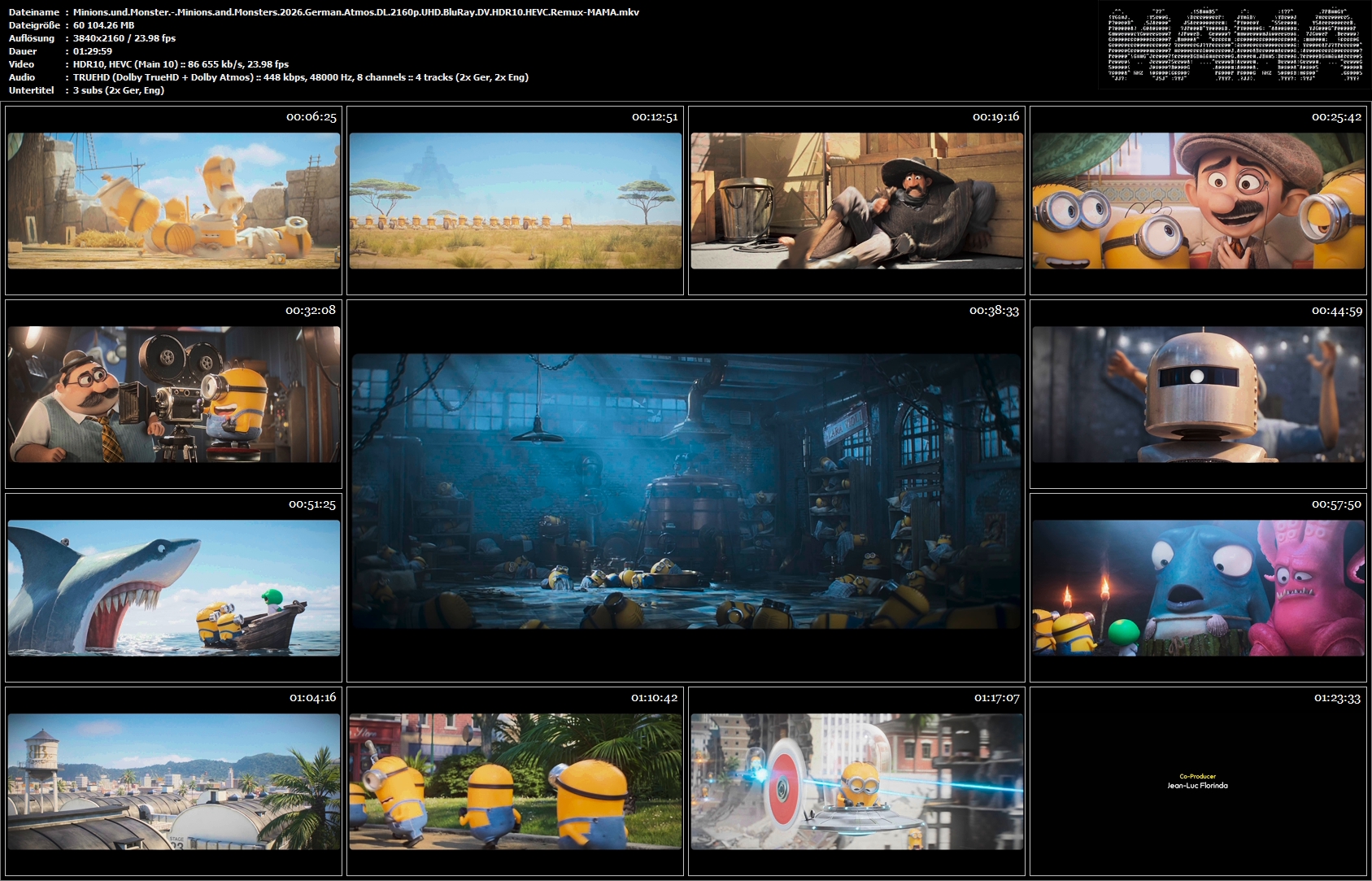Open the credits thumbnail at 01:23:33

(1199, 782)
